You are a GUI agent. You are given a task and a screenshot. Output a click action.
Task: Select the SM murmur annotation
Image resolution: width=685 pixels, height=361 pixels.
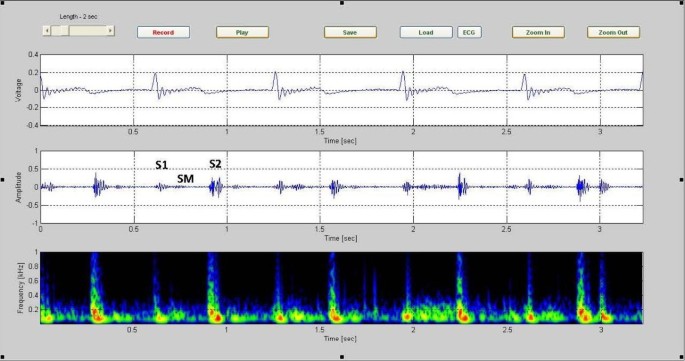[185, 178]
